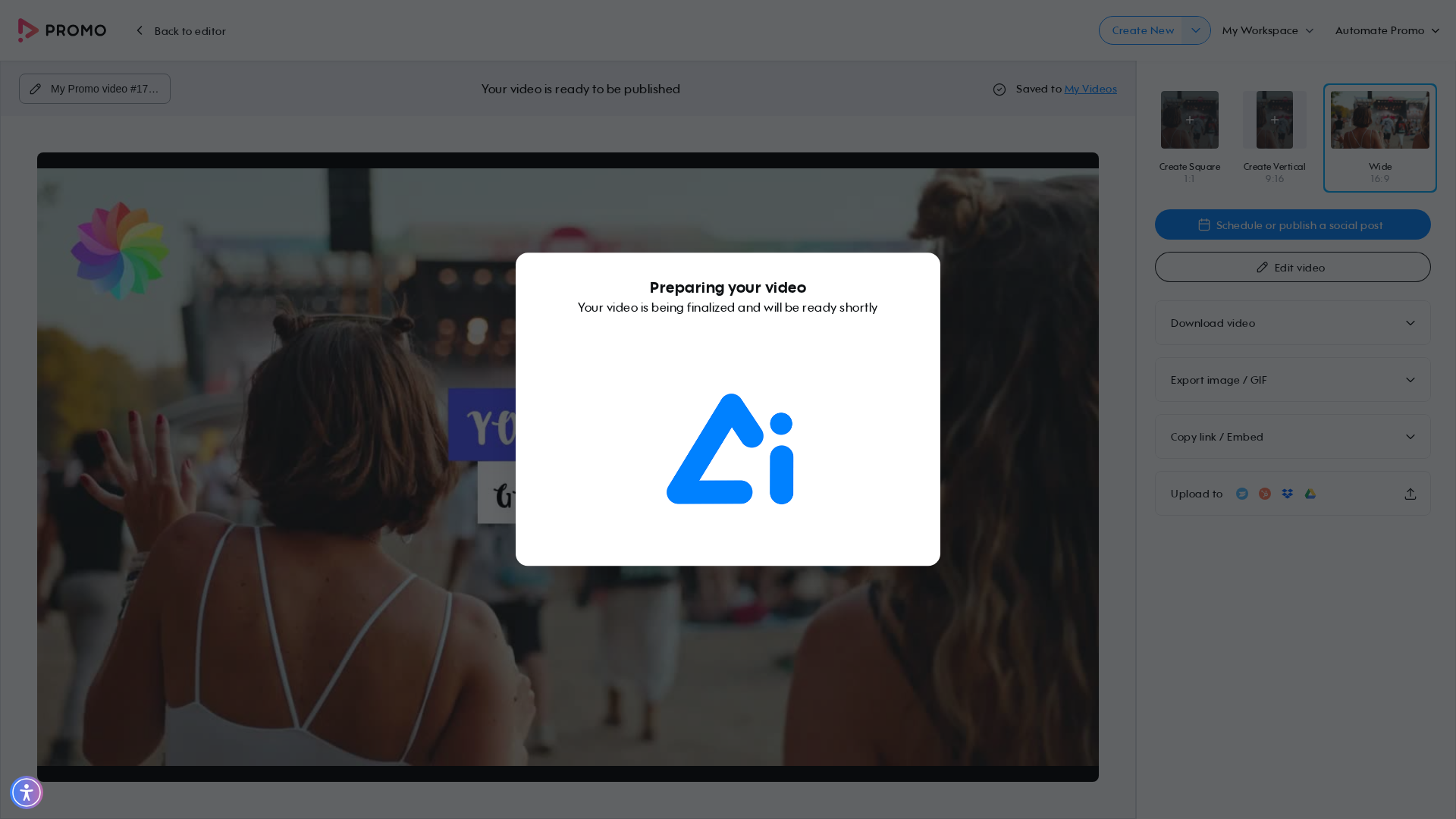This screenshot has height=819, width=1456.
Task: Click the Promo AI loading logo
Action: pyautogui.click(x=730, y=449)
